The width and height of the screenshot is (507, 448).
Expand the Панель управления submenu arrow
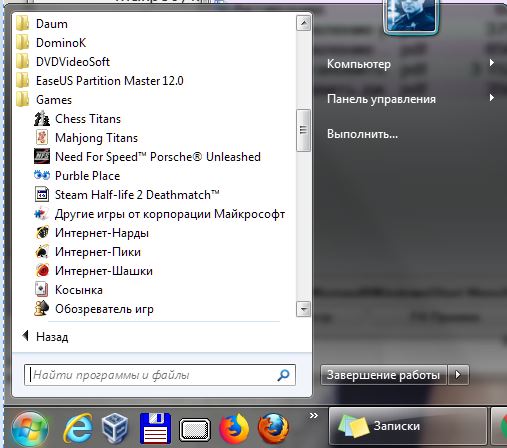click(x=492, y=98)
